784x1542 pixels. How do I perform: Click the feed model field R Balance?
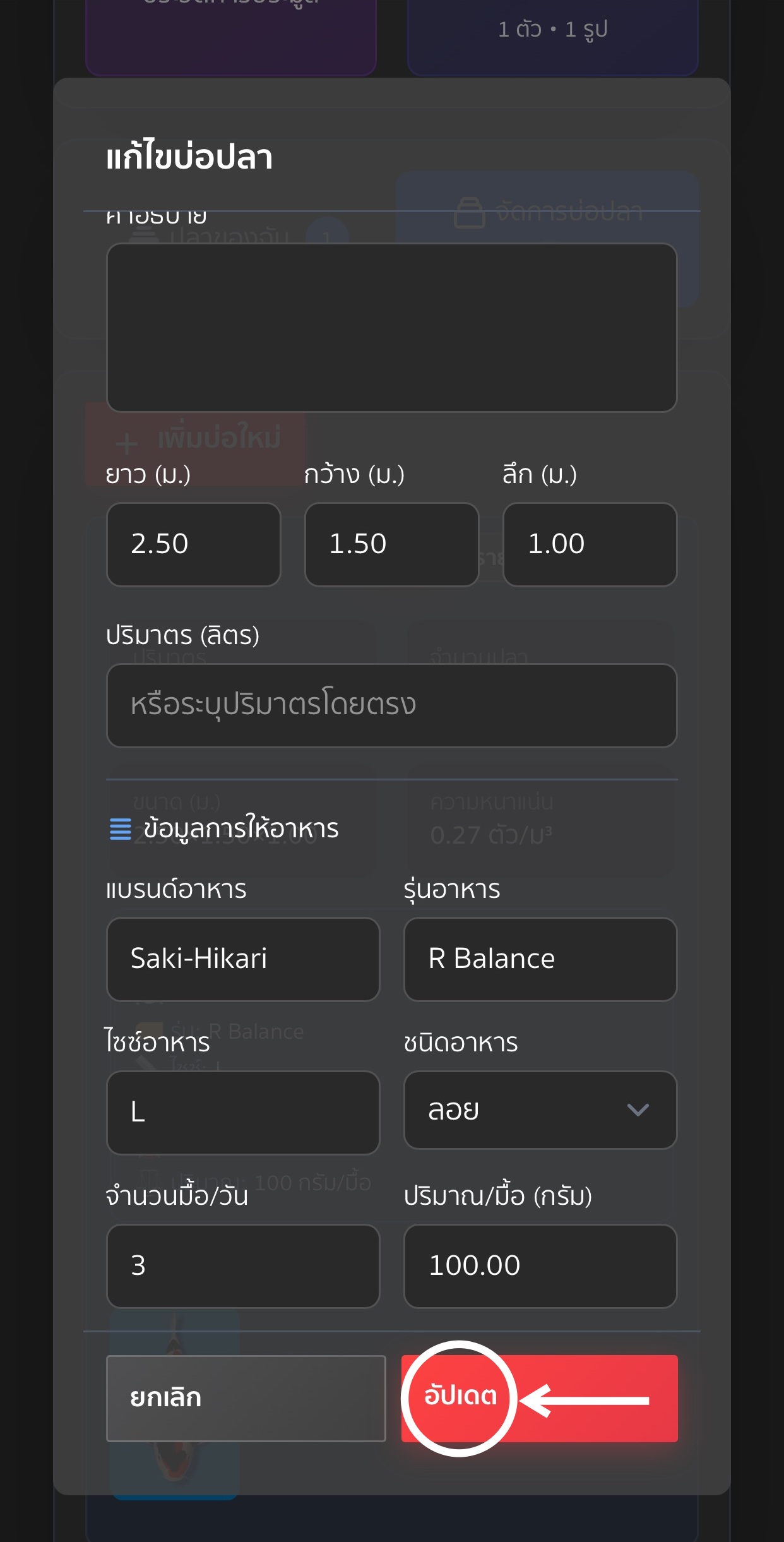540,959
